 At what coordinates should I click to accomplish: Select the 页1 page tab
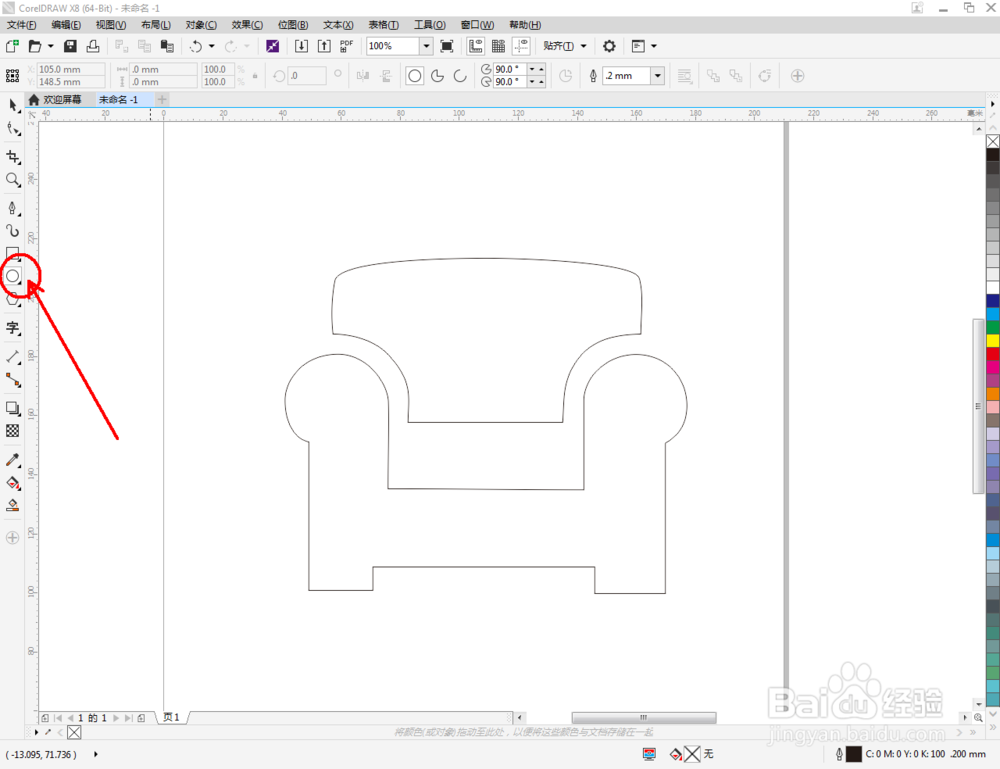172,717
